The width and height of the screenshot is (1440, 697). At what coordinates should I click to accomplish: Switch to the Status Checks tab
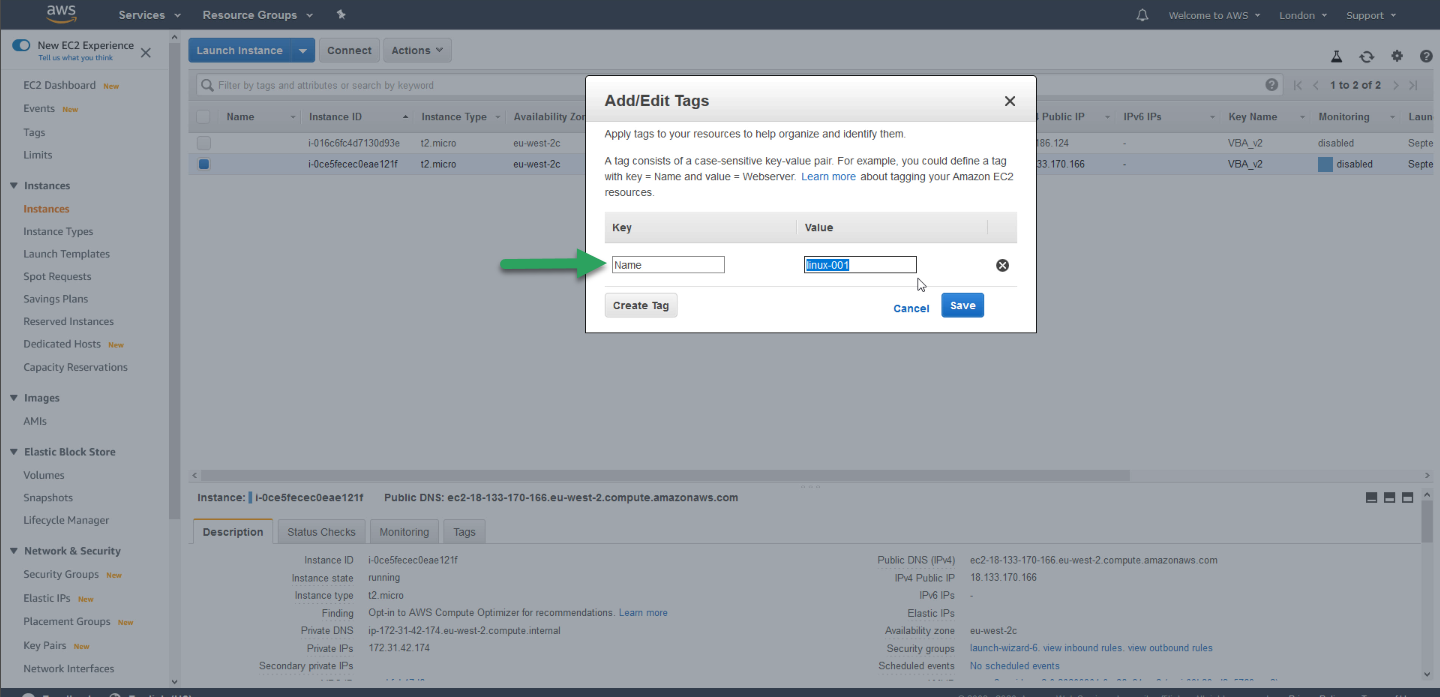[322, 532]
